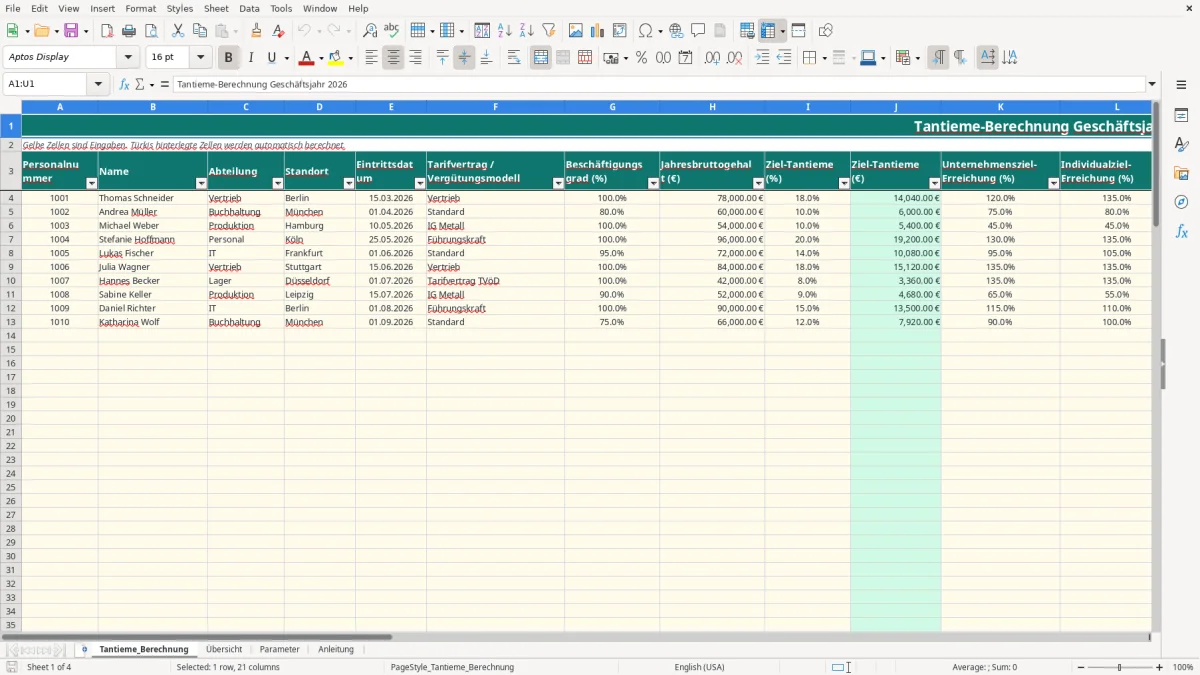The image size is (1200, 675).
Task: Click the Spelling check icon
Action: click(392, 31)
